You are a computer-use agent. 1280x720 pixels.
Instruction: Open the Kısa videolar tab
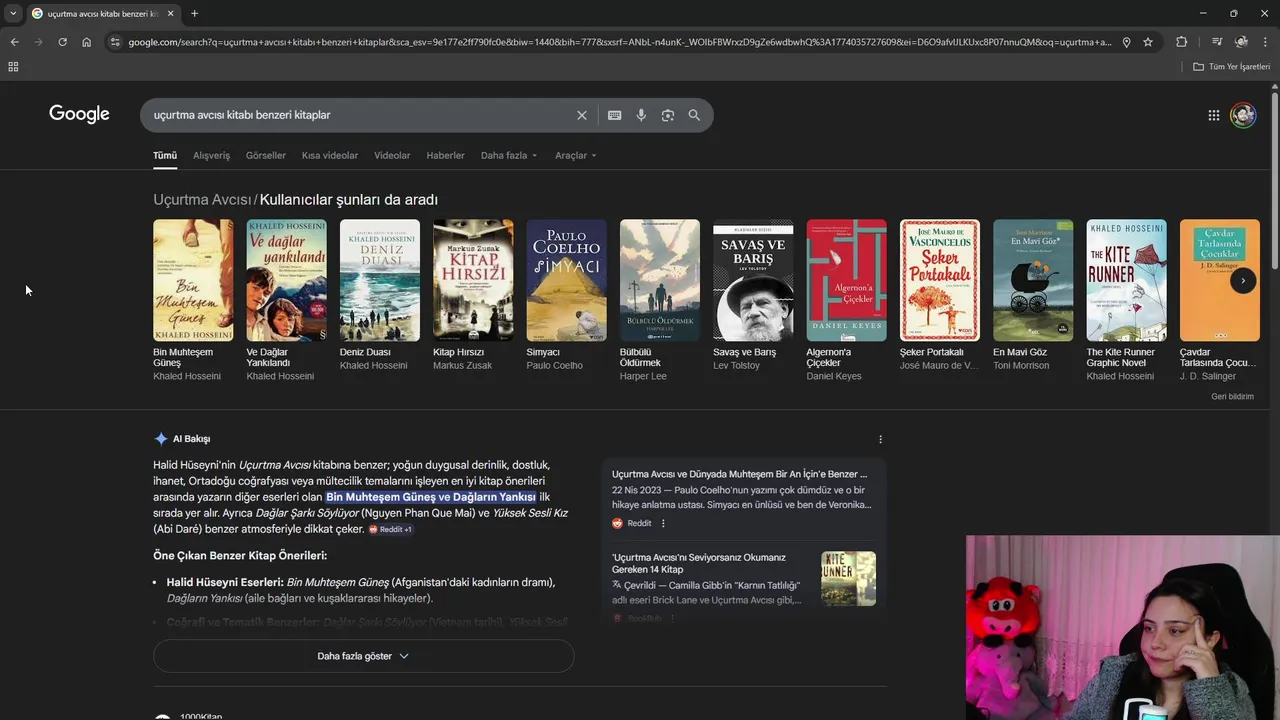[330, 156]
